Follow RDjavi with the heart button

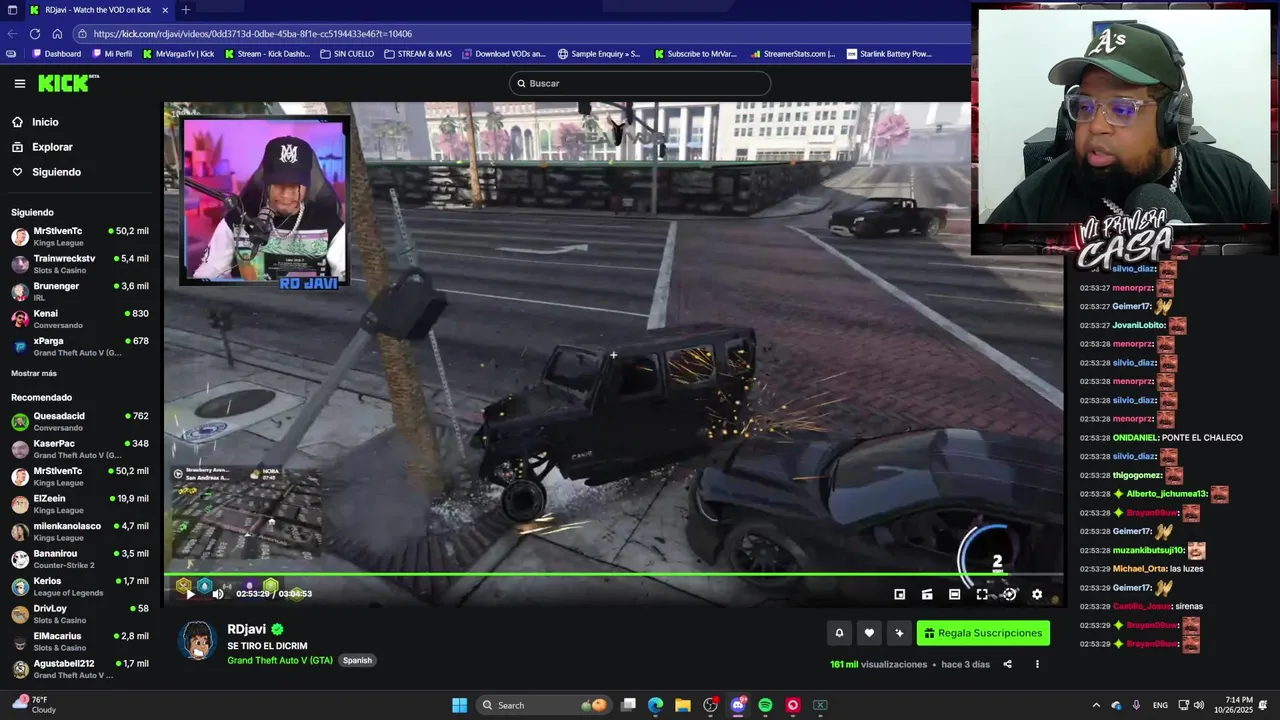[x=869, y=633]
